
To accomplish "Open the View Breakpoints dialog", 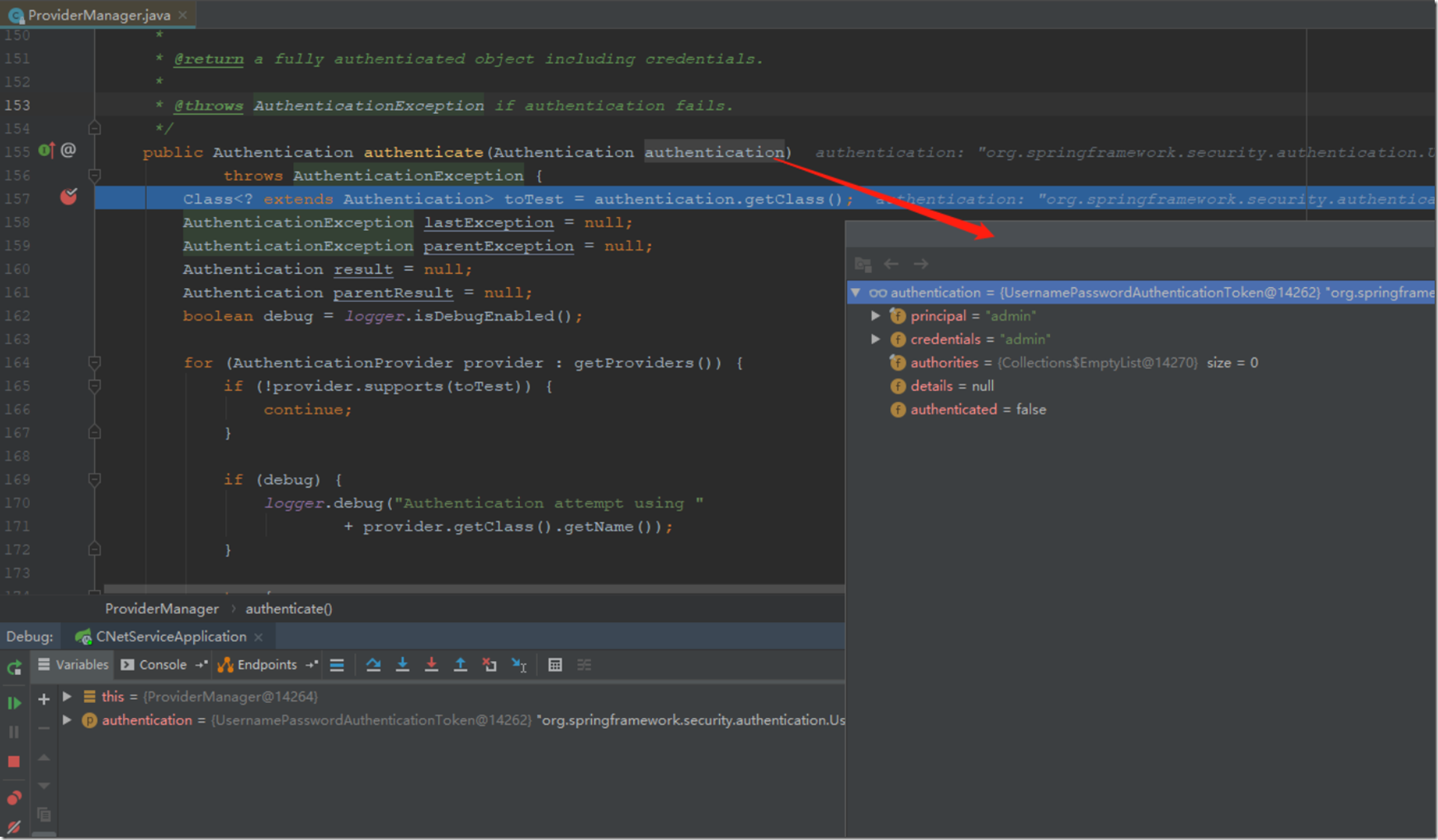I will [x=14, y=798].
